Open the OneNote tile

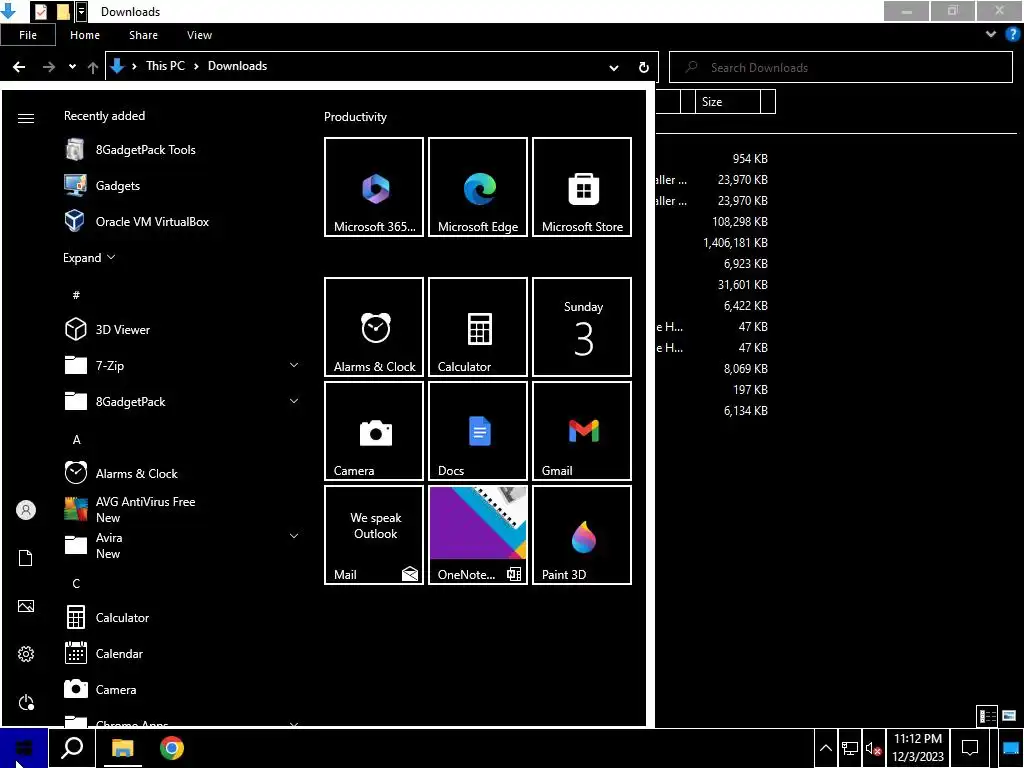(x=477, y=535)
